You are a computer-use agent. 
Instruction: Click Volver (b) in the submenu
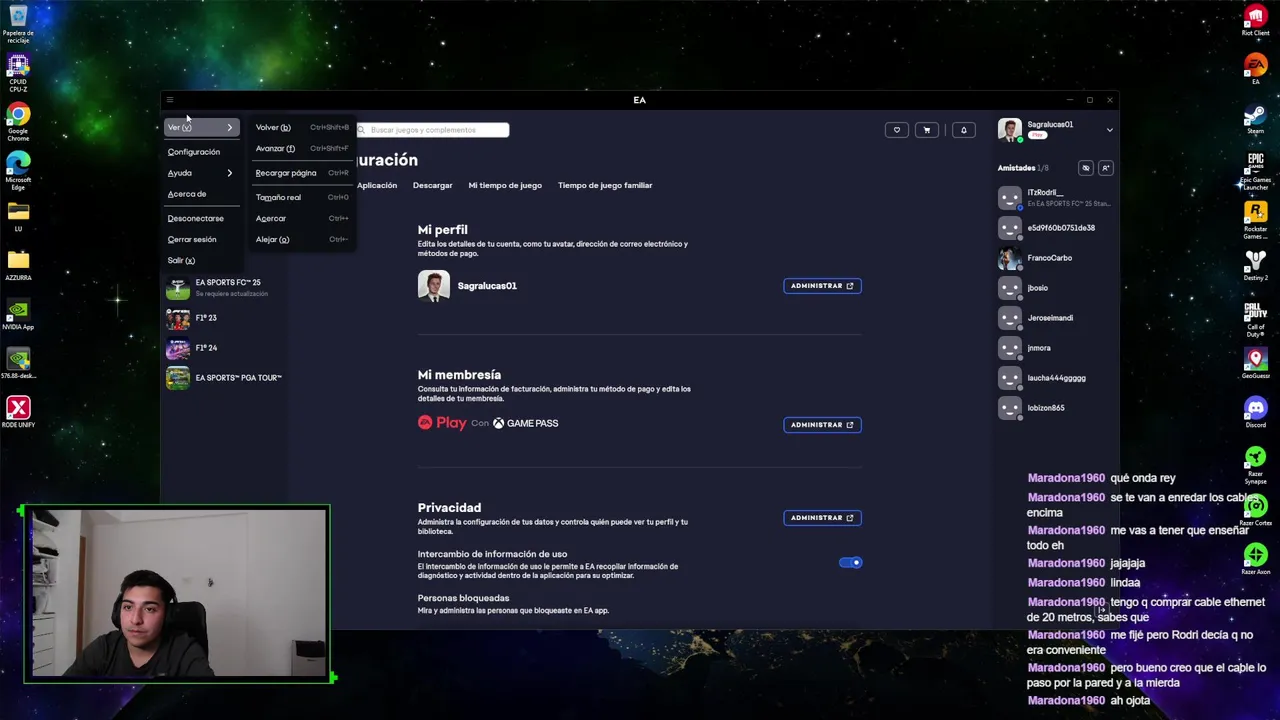tap(302, 127)
